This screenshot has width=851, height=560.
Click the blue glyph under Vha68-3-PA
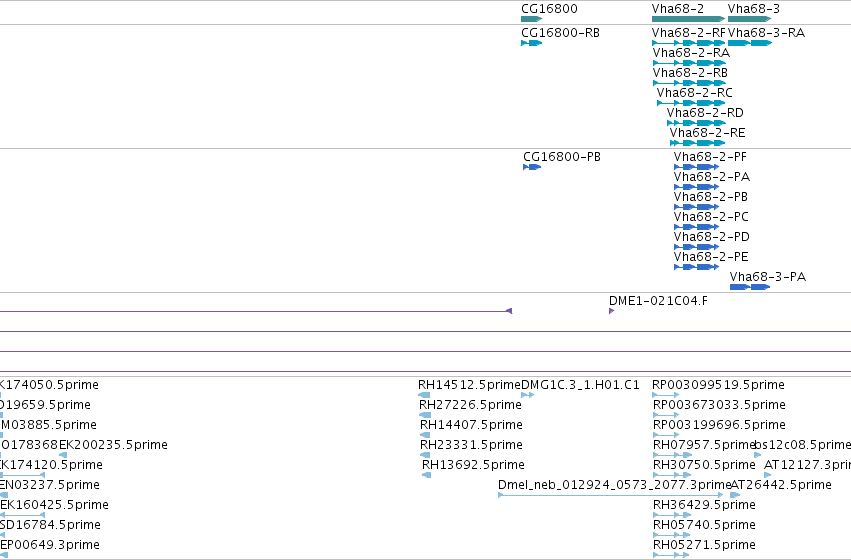tap(750, 287)
